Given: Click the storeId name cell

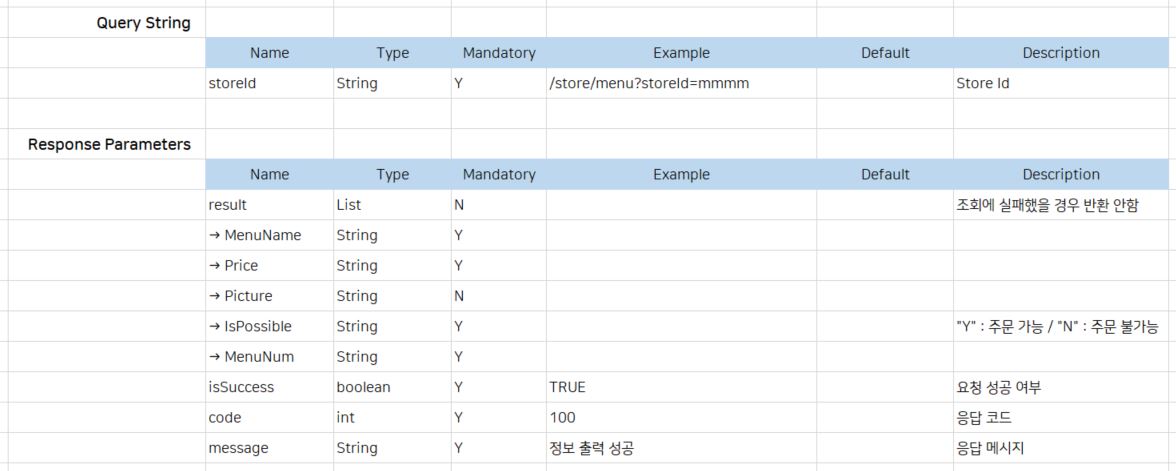Looking at the screenshot, I should tap(232, 84).
